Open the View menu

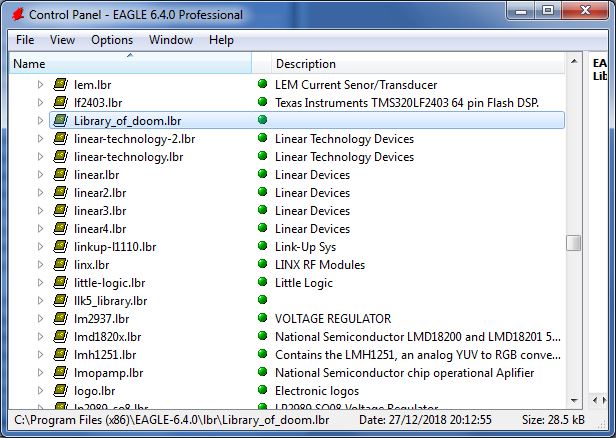(x=62, y=40)
